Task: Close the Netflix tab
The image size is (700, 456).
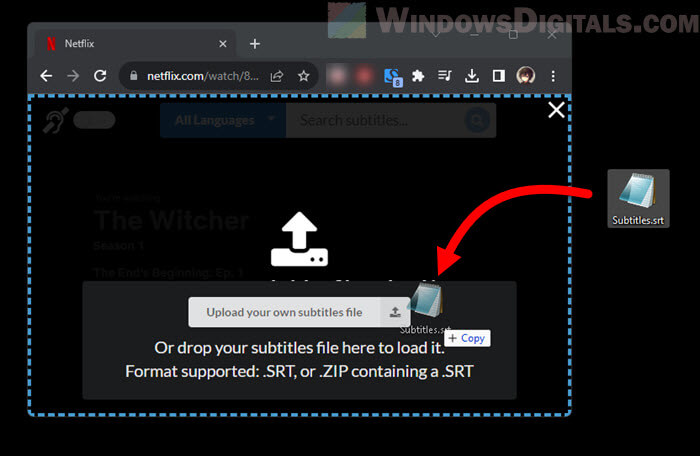Action: coord(223,44)
